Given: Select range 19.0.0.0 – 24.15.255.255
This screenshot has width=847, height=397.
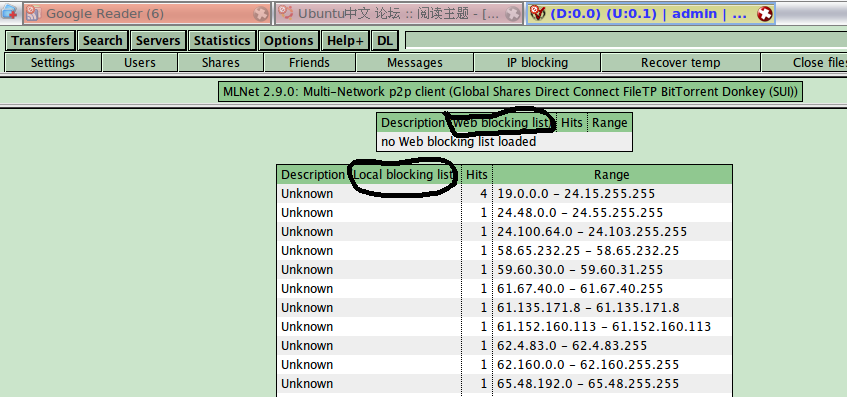Looking at the screenshot, I should [576, 193].
